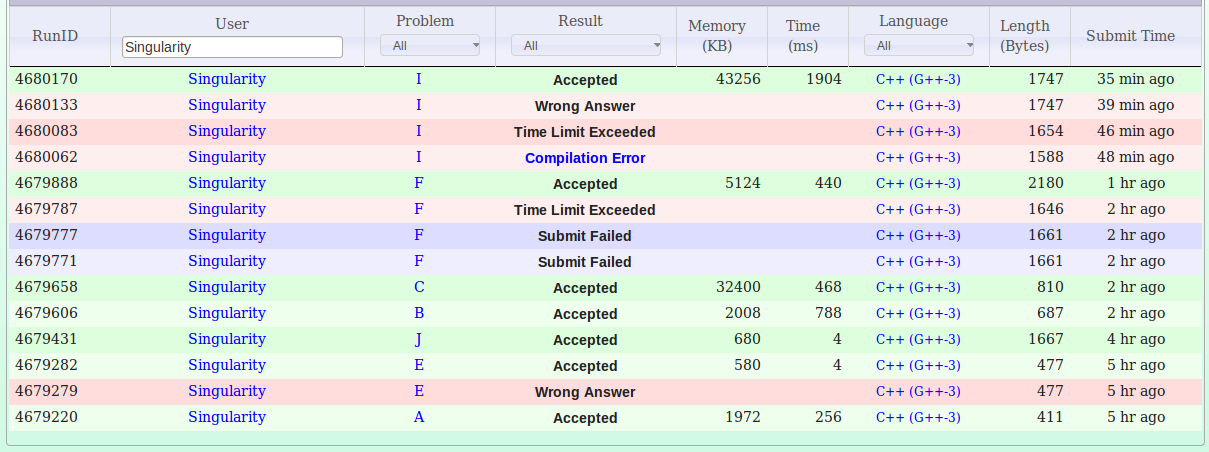Open problem A link for run 4679220
The width and height of the screenshot is (1209, 452).
click(x=419, y=417)
